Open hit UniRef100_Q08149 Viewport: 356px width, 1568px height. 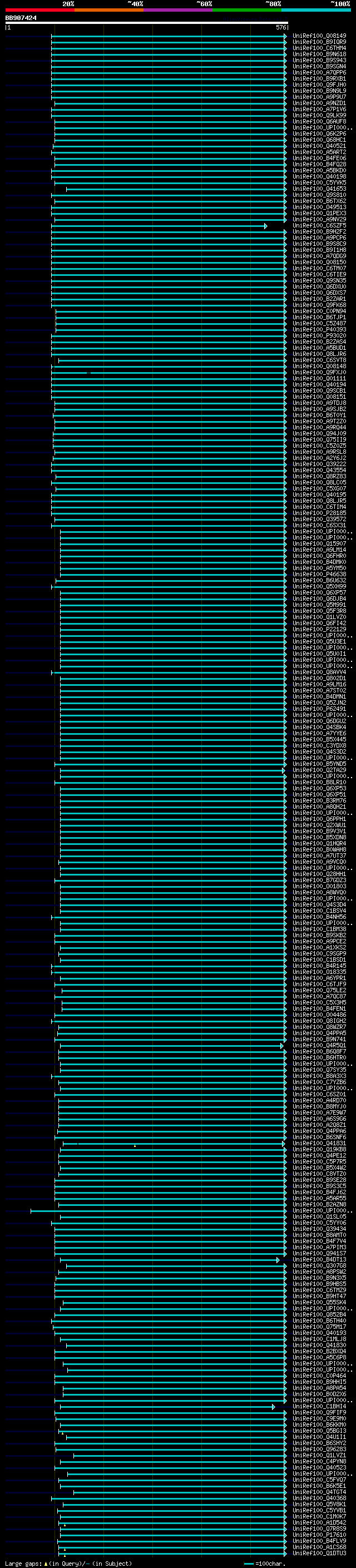(x=319, y=36)
